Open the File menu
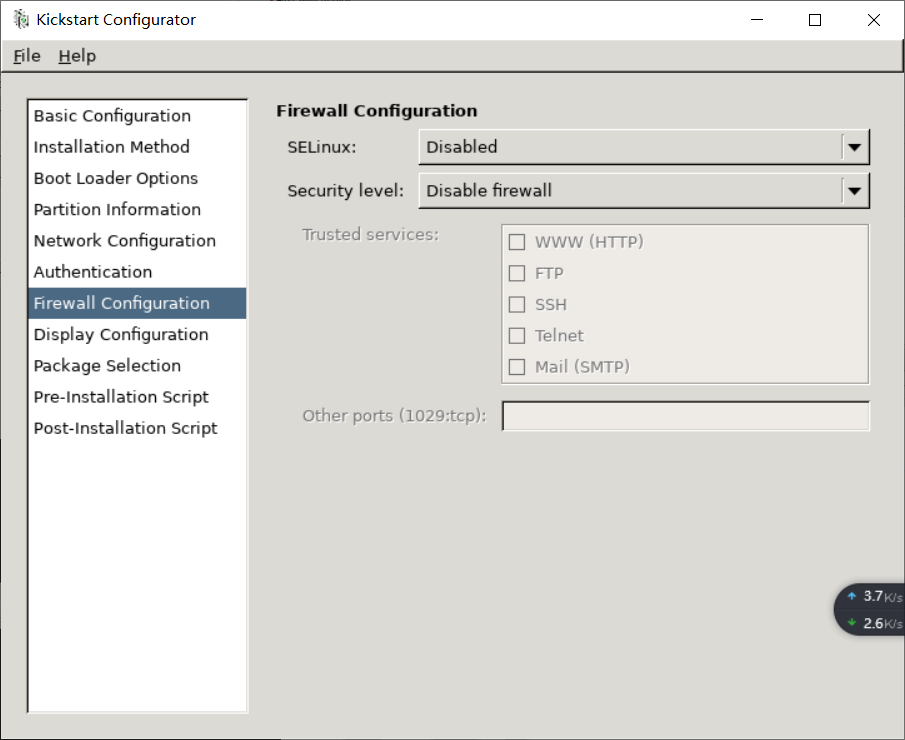 click(27, 56)
